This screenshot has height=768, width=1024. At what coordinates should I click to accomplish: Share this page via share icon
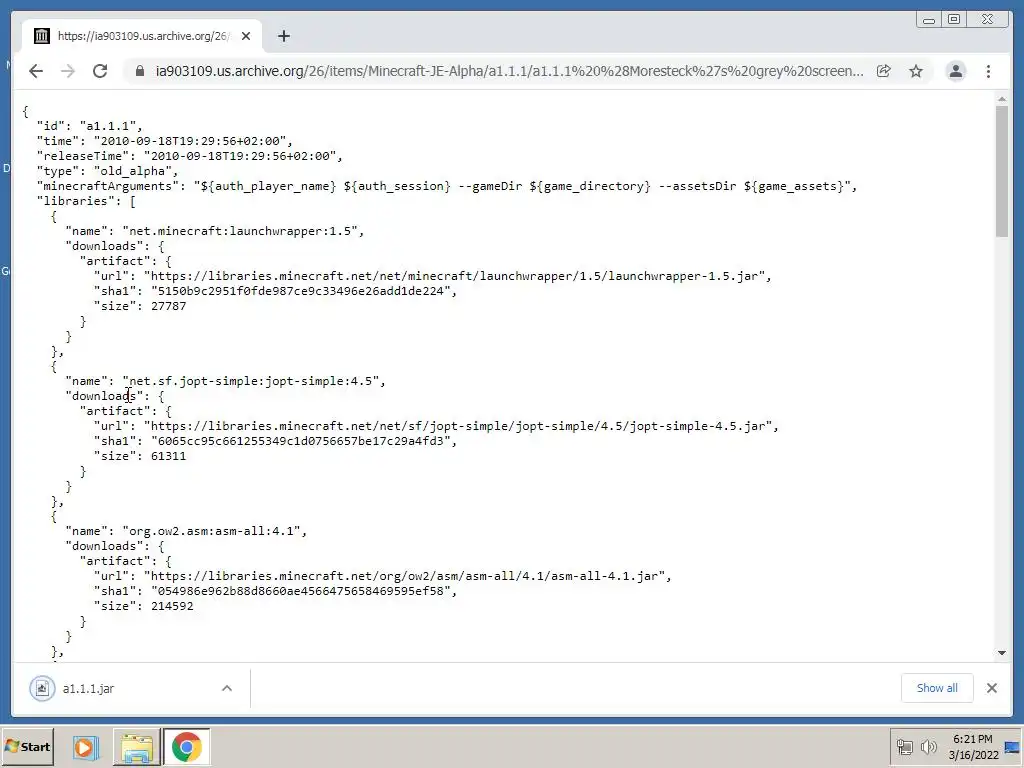tap(884, 71)
